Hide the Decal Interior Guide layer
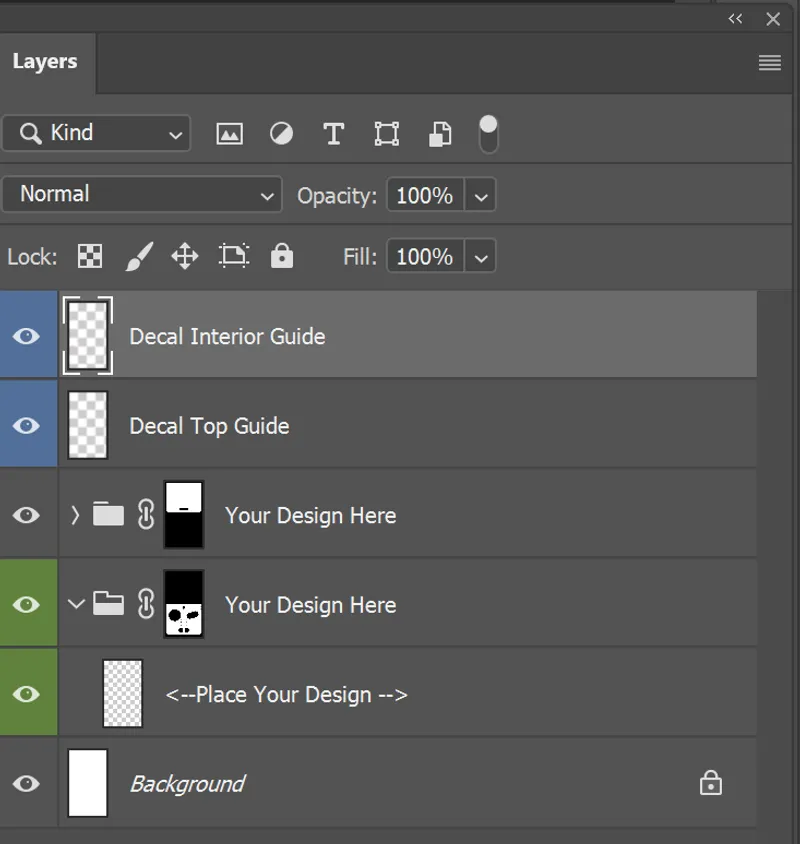Image resolution: width=800 pixels, height=844 pixels. pos(27,336)
